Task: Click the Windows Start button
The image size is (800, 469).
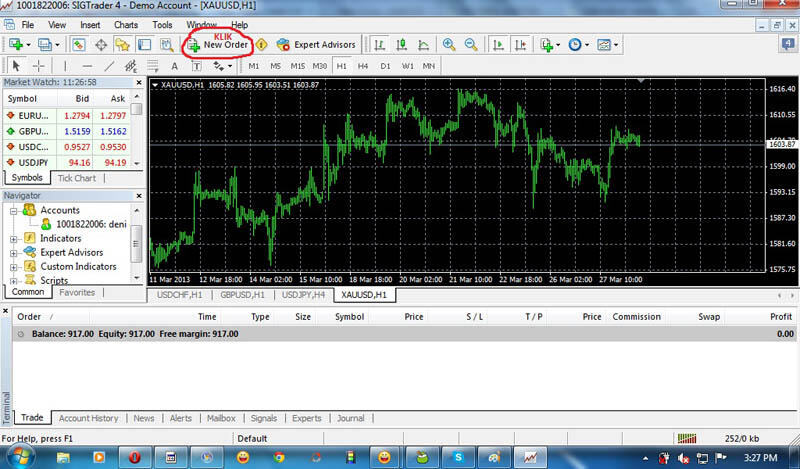Action: pyautogui.click(x=20, y=457)
